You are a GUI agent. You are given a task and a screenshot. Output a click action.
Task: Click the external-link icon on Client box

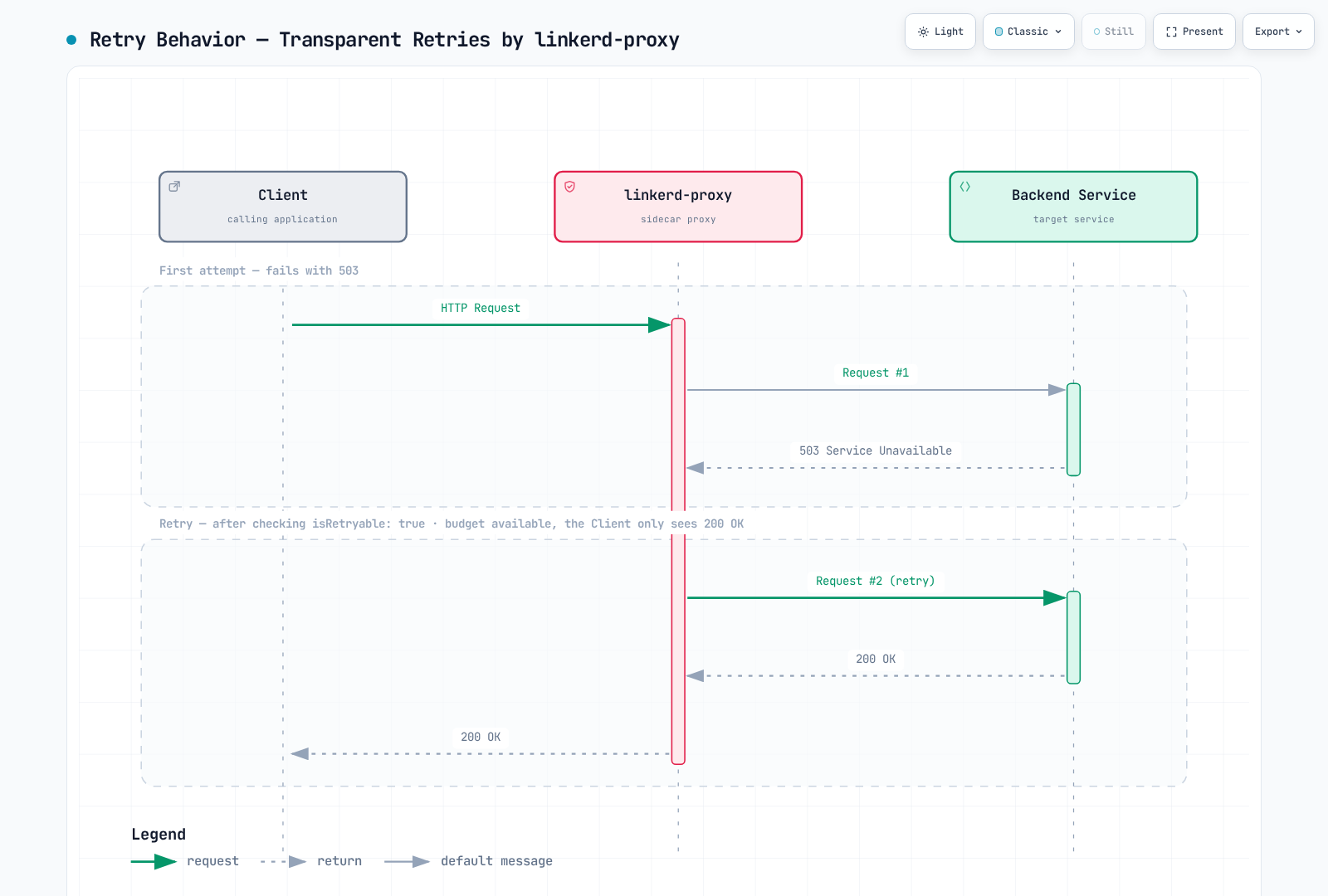point(174,187)
